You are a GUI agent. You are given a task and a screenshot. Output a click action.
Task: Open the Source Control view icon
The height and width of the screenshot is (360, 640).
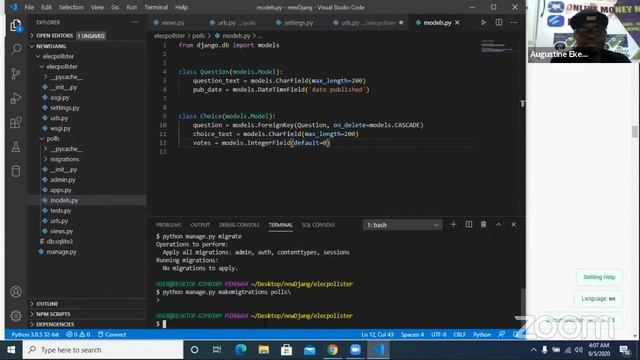click(16, 74)
